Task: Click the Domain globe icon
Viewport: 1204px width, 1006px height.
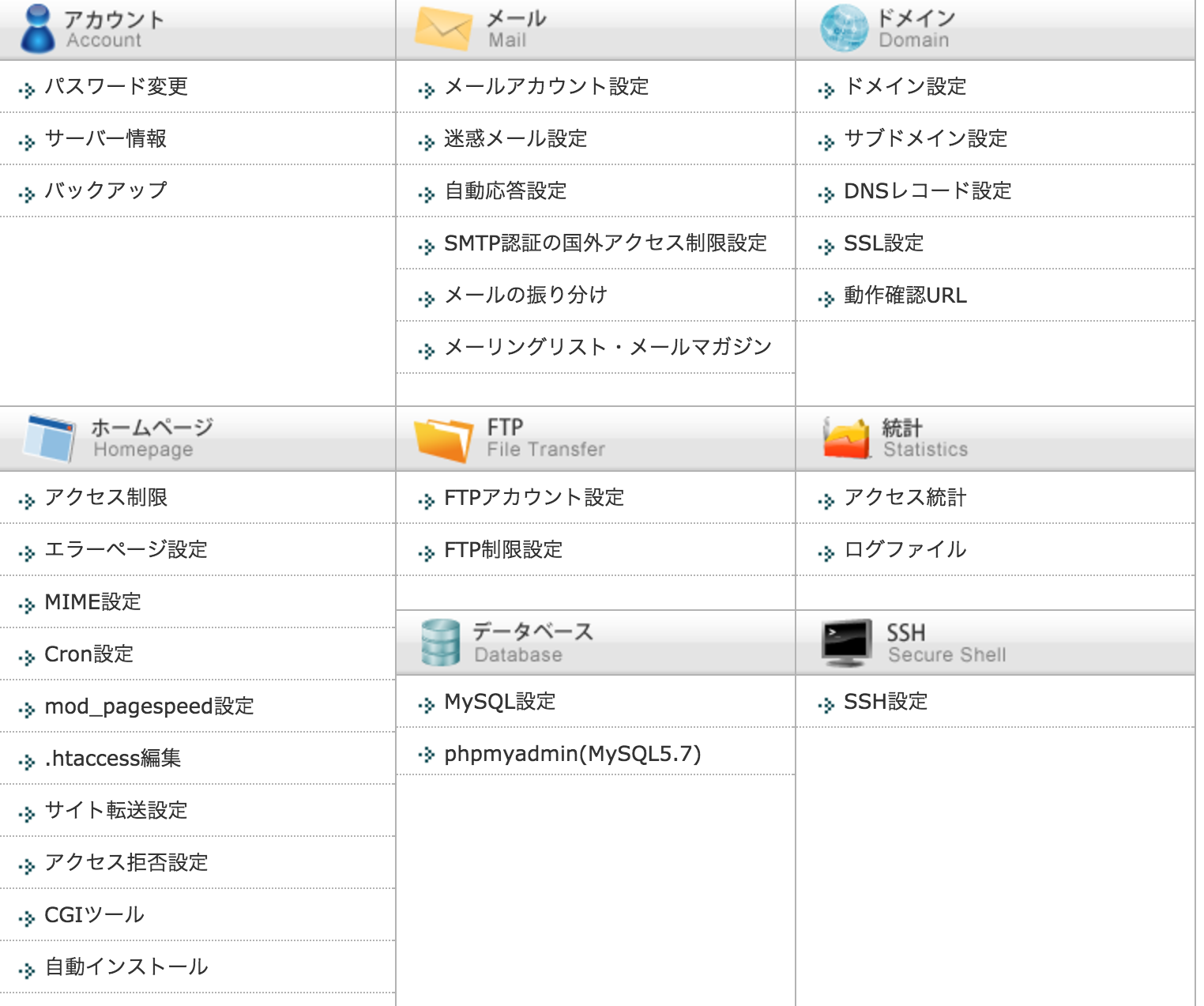Action: (844, 28)
